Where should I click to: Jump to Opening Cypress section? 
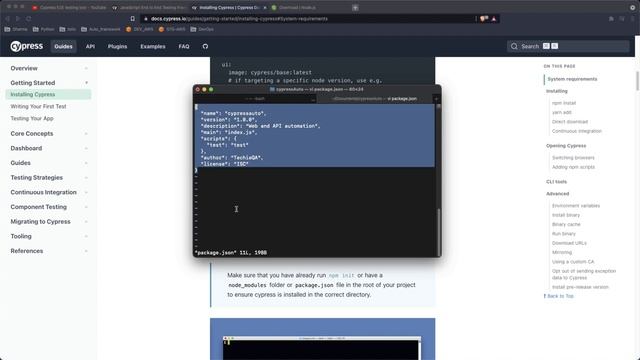pyautogui.click(x=566, y=146)
